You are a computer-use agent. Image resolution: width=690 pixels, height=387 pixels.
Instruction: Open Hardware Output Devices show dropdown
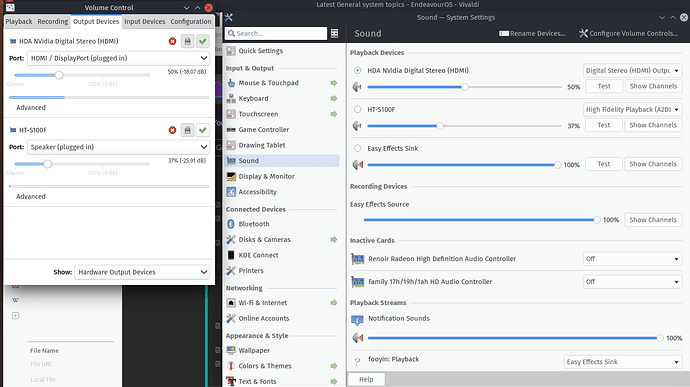point(142,272)
